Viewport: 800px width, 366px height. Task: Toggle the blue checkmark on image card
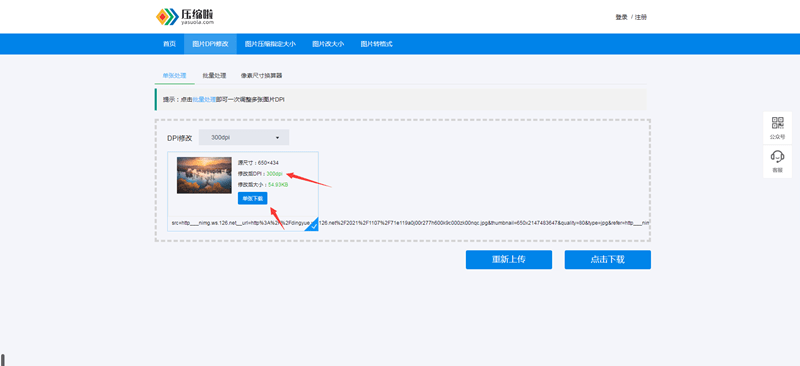[x=313, y=226]
